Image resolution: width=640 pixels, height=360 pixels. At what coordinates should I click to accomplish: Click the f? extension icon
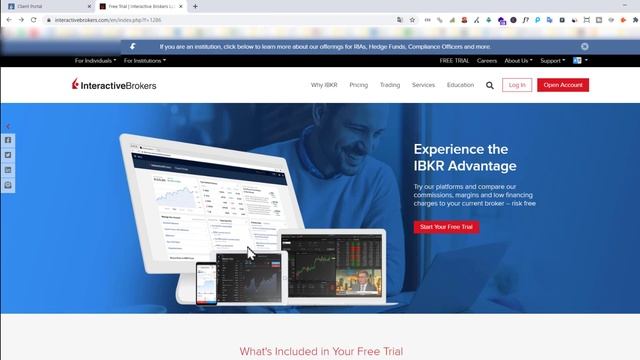pos(526,20)
